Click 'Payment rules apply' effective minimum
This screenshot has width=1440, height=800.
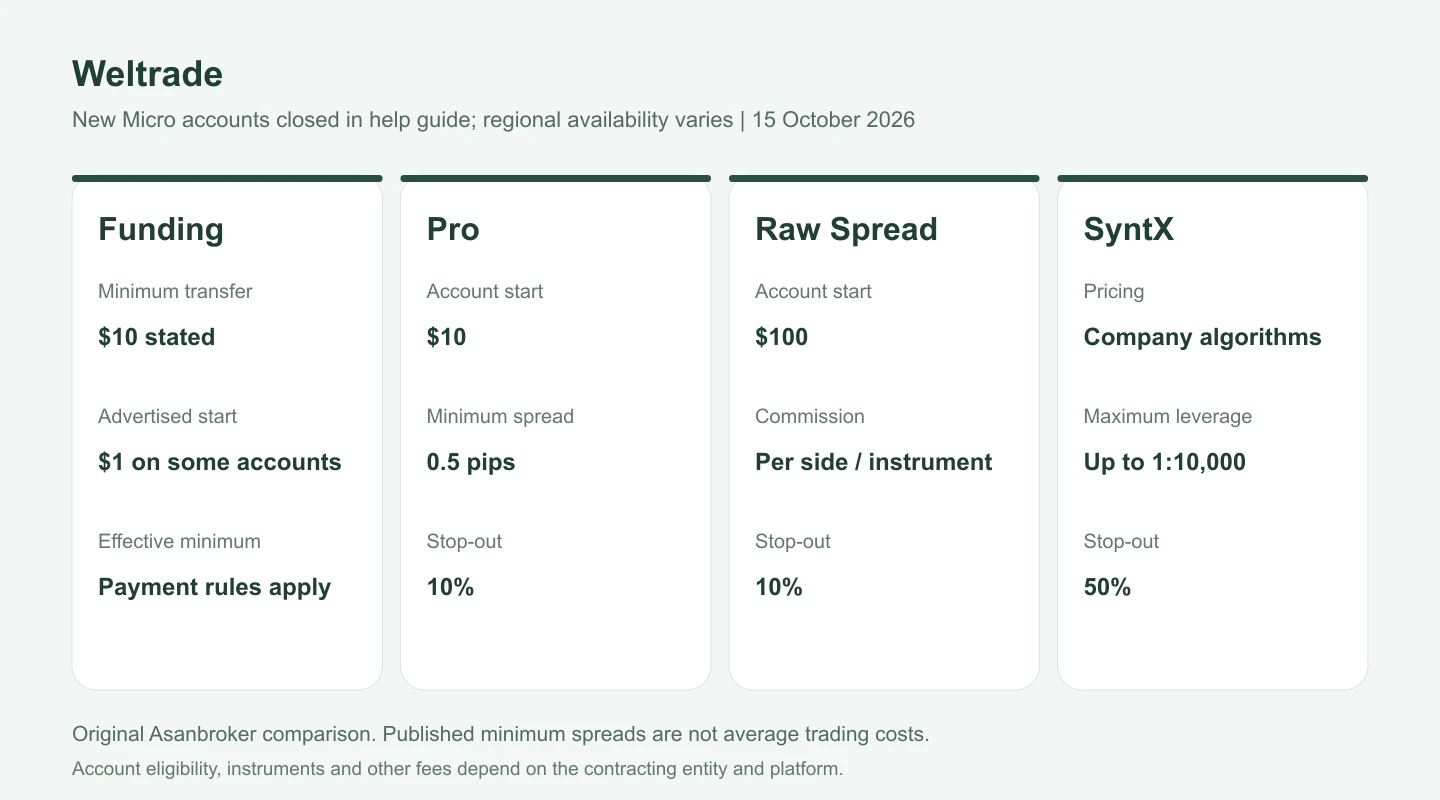point(215,587)
